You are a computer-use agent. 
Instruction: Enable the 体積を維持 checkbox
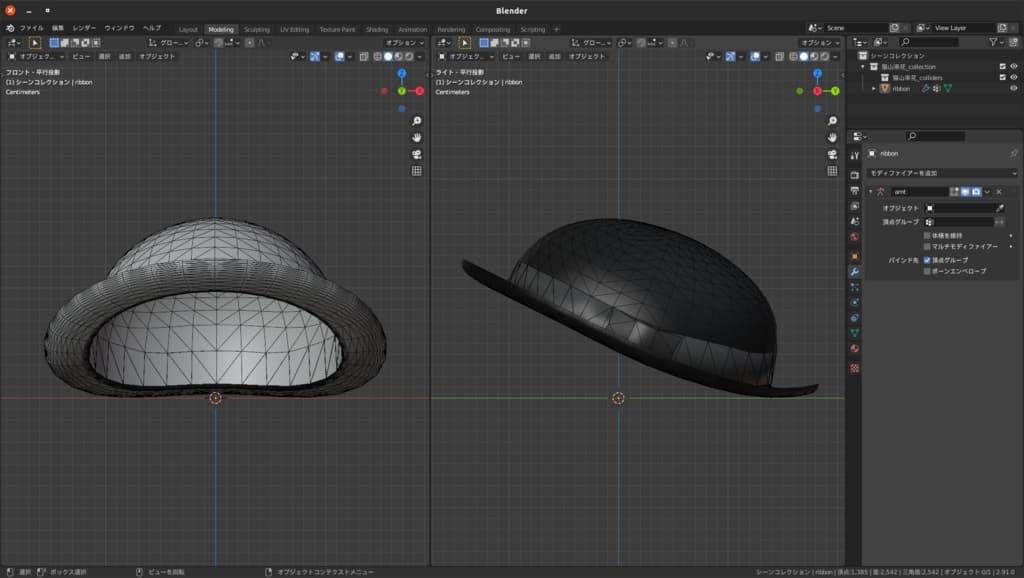click(927, 235)
